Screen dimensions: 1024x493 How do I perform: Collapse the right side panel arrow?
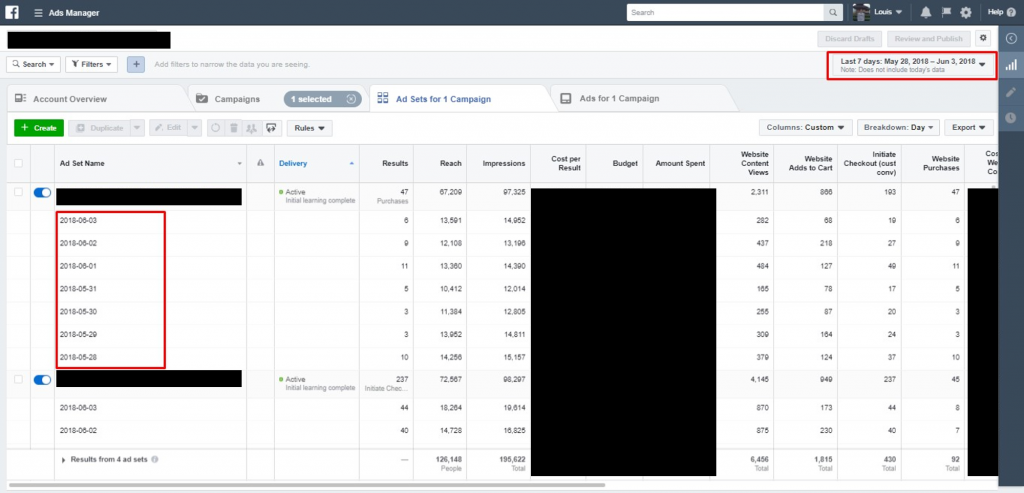tap(1011, 39)
